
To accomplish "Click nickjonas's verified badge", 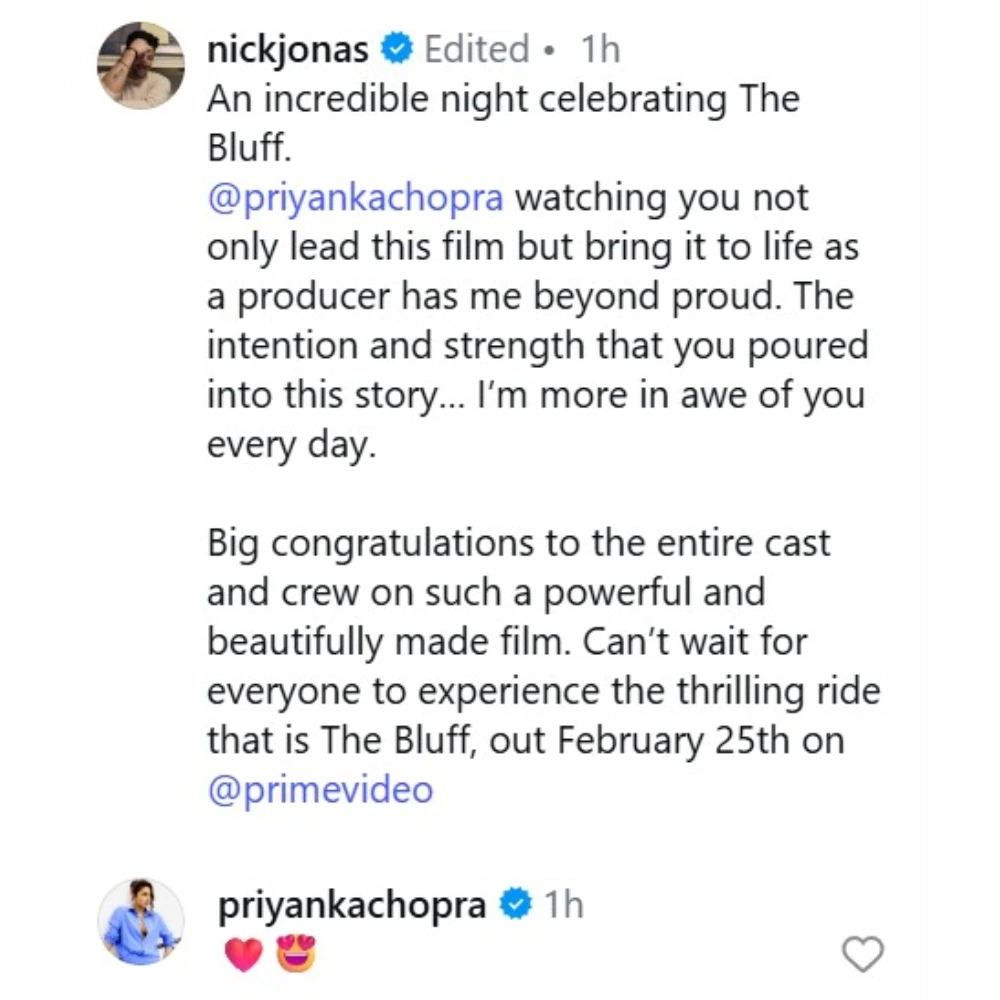I will tap(397, 48).
